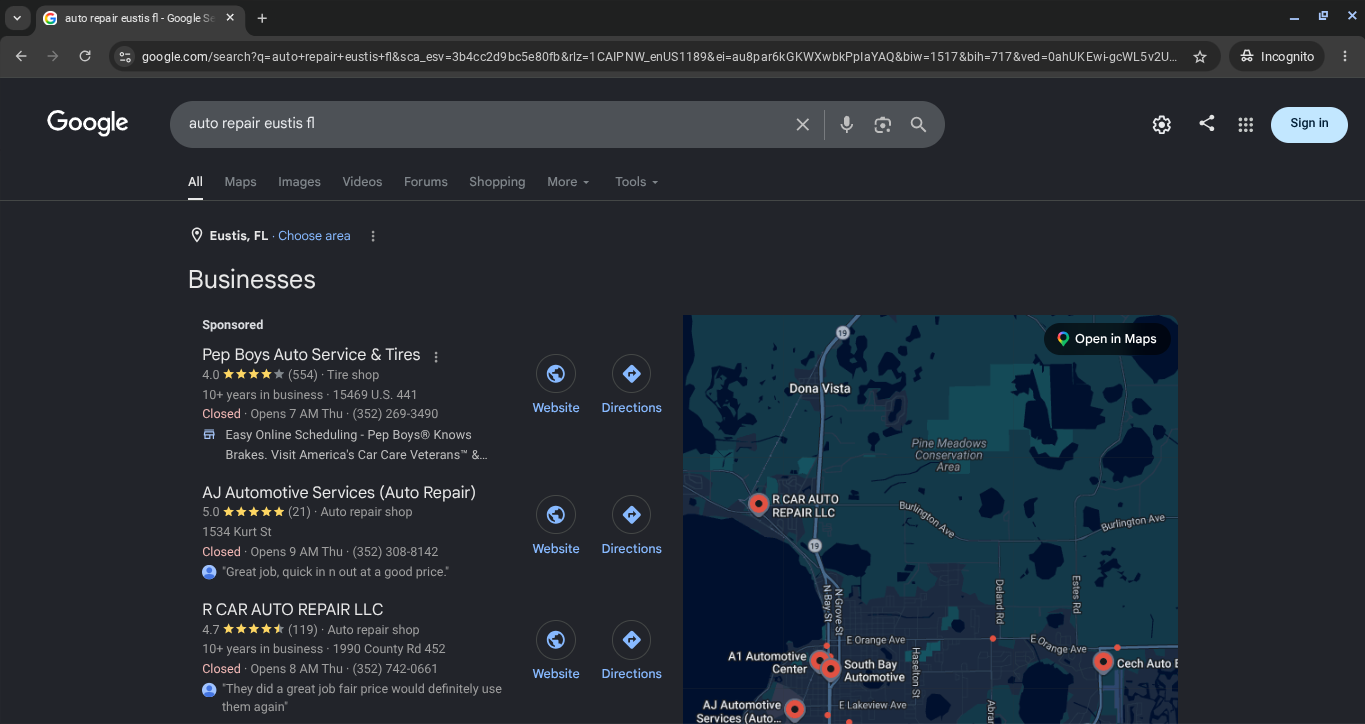Open a new tab with the plus button
This screenshot has width=1365, height=724.
click(262, 18)
